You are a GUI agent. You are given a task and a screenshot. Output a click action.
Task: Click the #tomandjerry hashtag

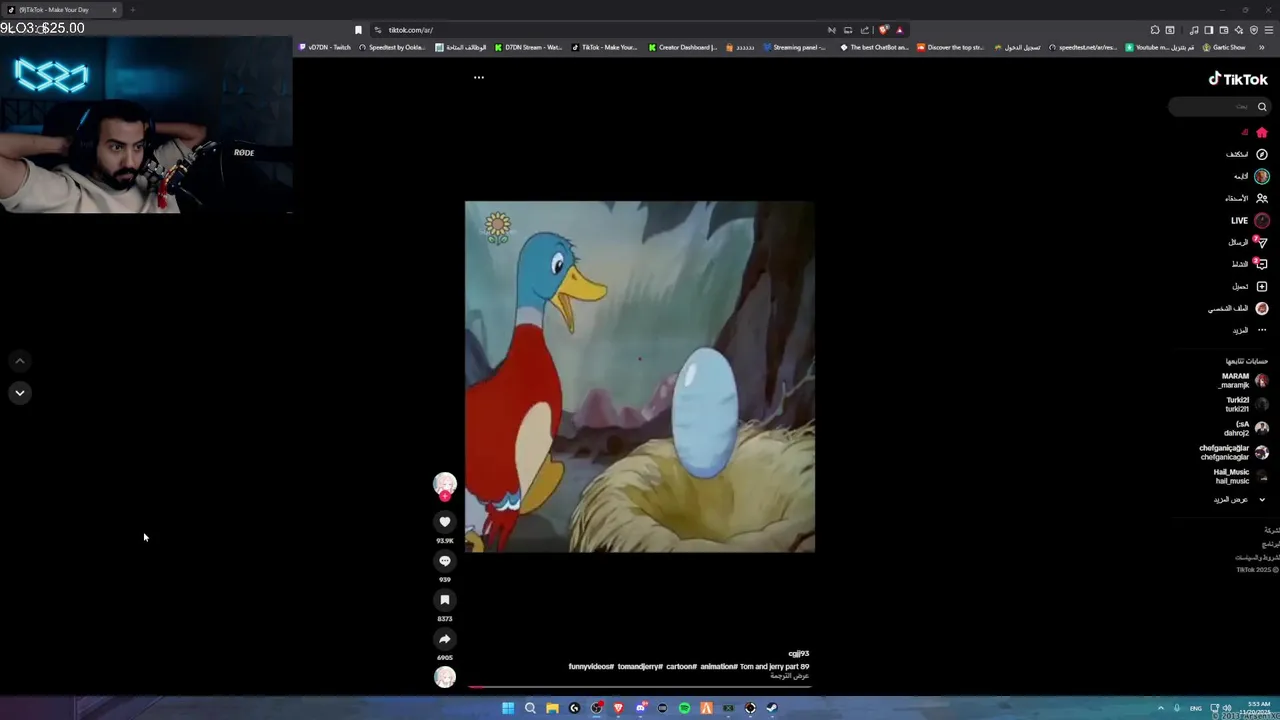pyautogui.click(x=640, y=666)
